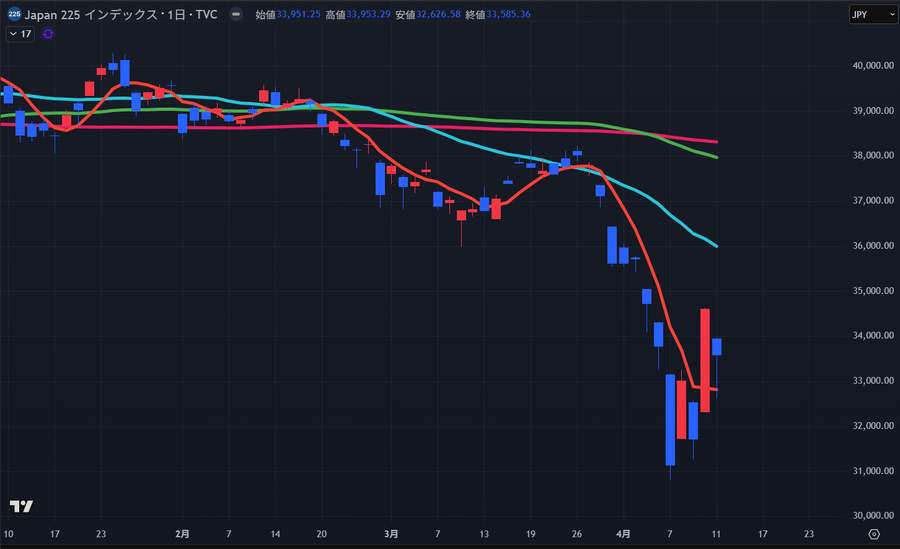Select the tall red candle in April
The height and width of the screenshot is (549, 900).
tap(705, 360)
